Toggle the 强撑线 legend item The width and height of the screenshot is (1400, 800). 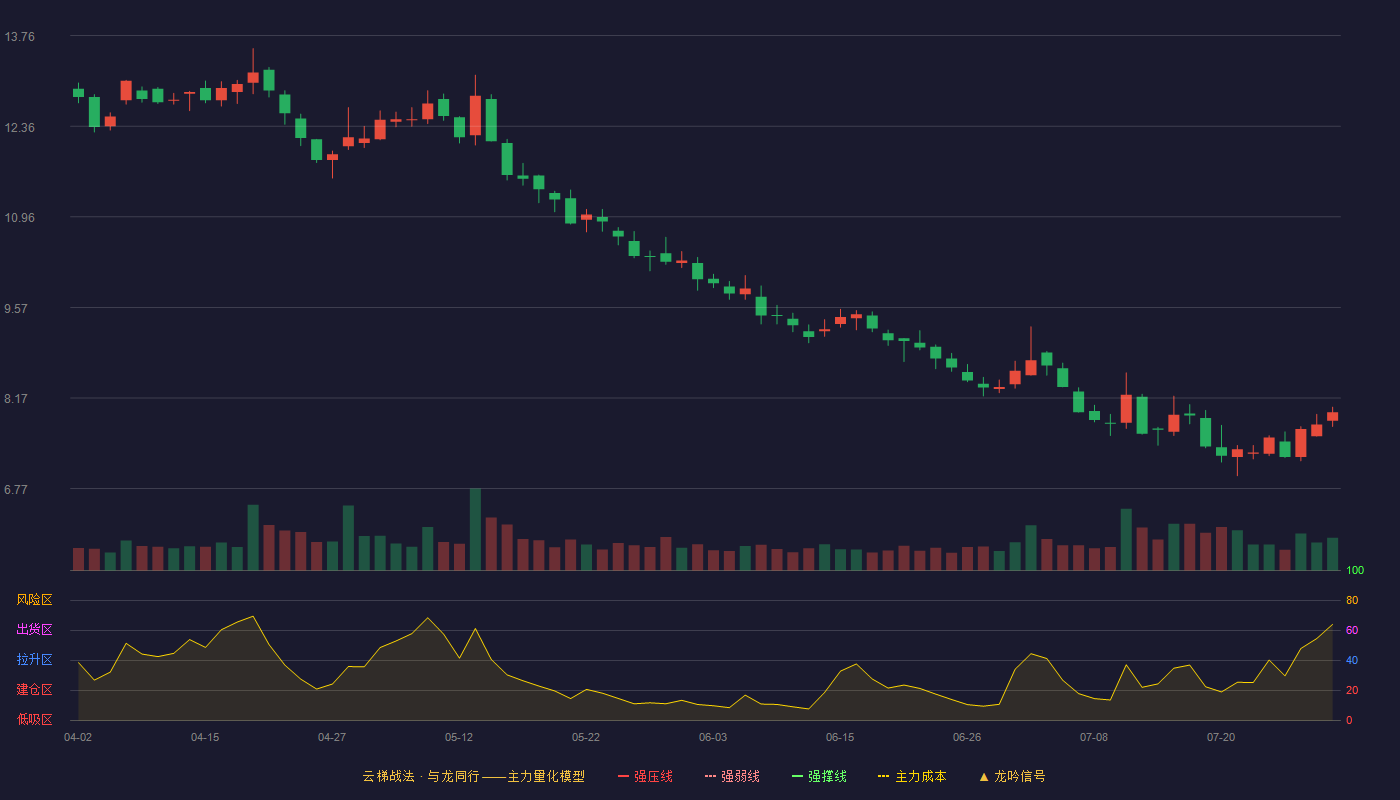click(819, 776)
